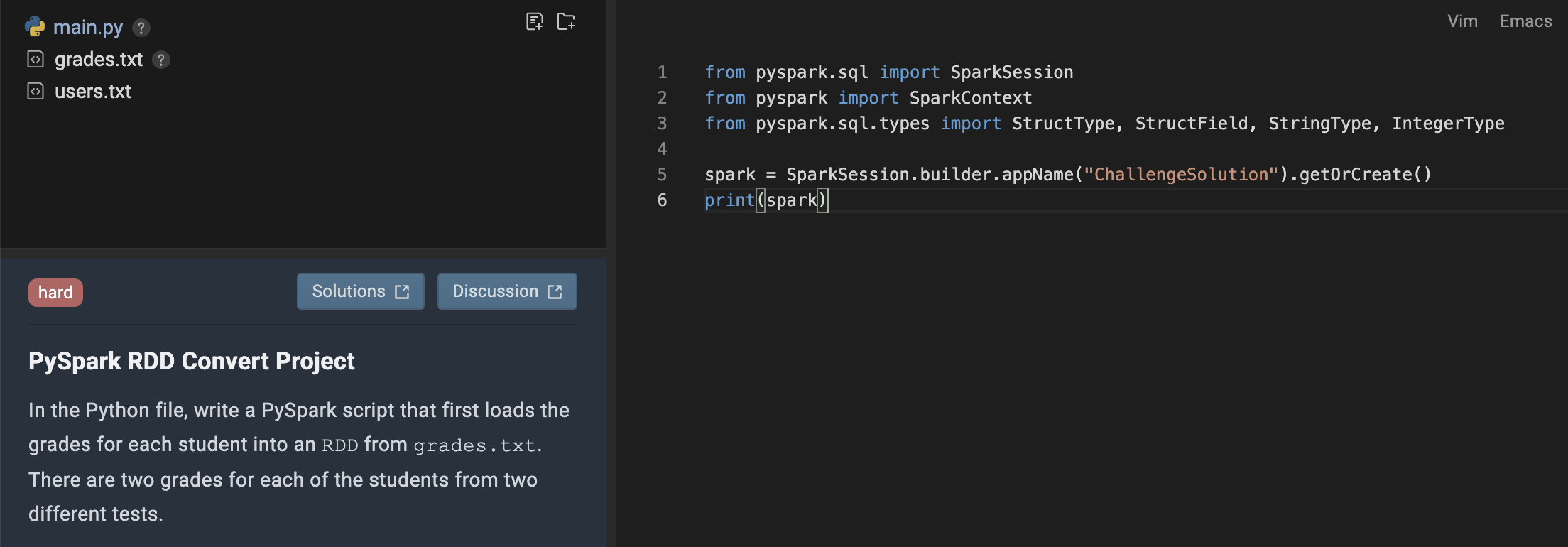1568x547 pixels.
Task: Enable Emacs keybinding mode
Action: (x=1525, y=21)
